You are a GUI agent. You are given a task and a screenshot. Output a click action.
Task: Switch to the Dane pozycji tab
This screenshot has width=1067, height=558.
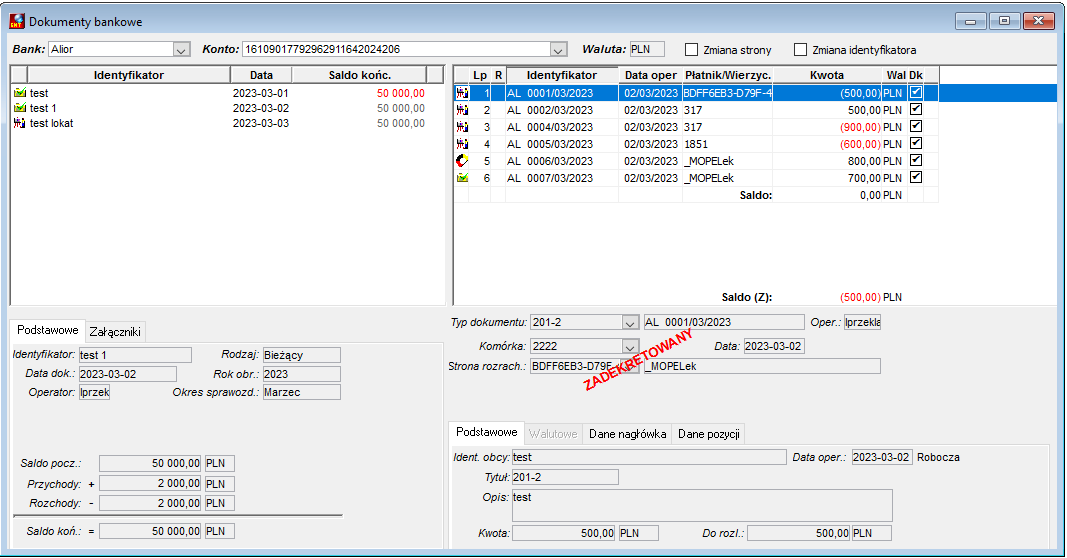coord(708,433)
